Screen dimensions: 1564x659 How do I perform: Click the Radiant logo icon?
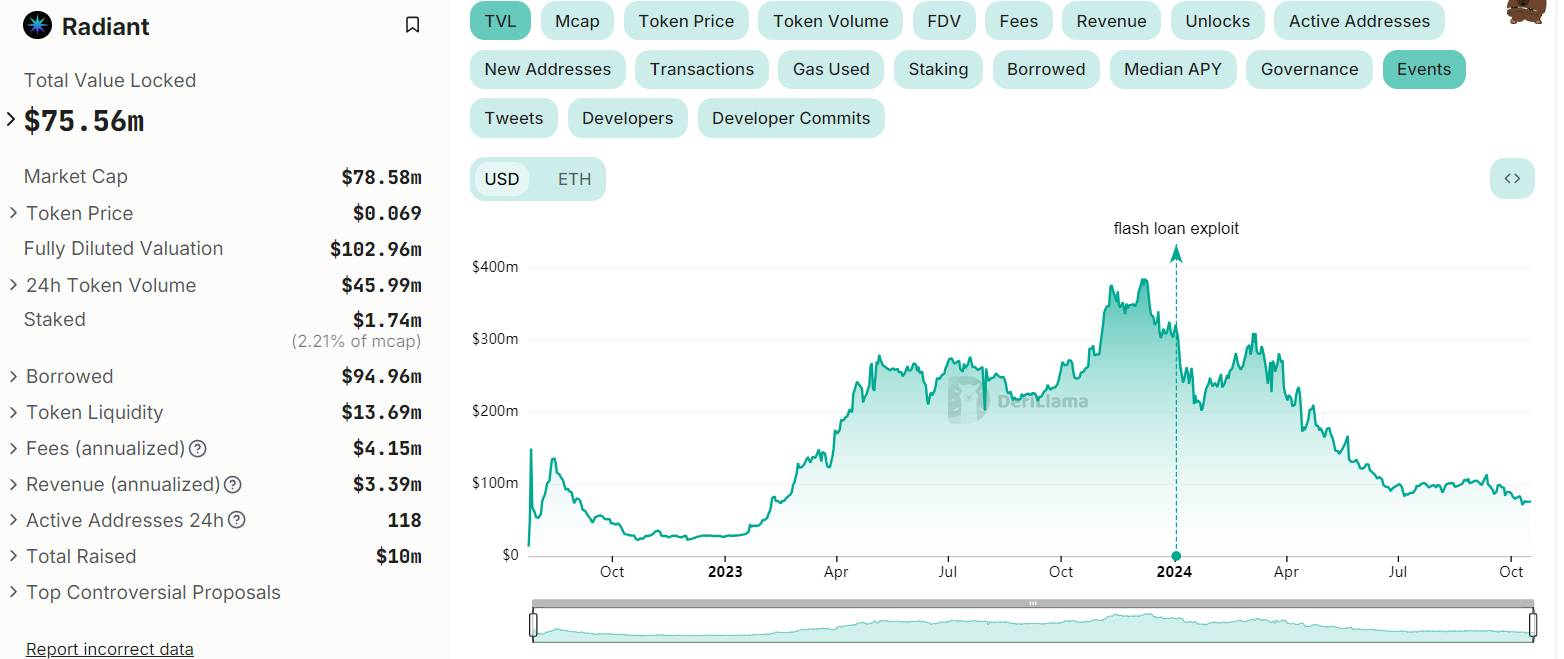pyautogui.click(x=37, y=25)
